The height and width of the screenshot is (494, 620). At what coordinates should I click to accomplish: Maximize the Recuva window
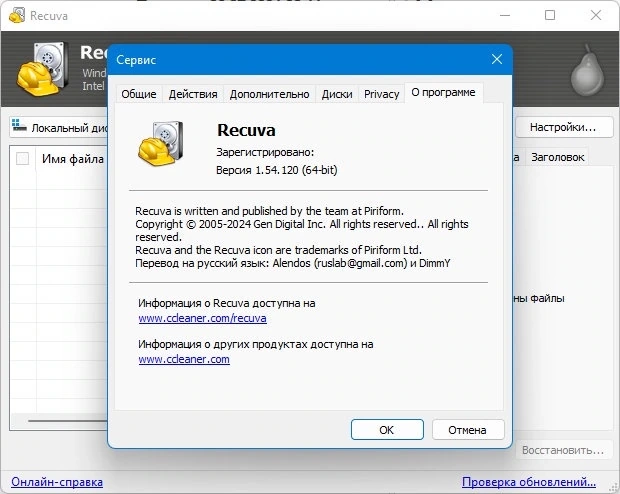[550, 15]
